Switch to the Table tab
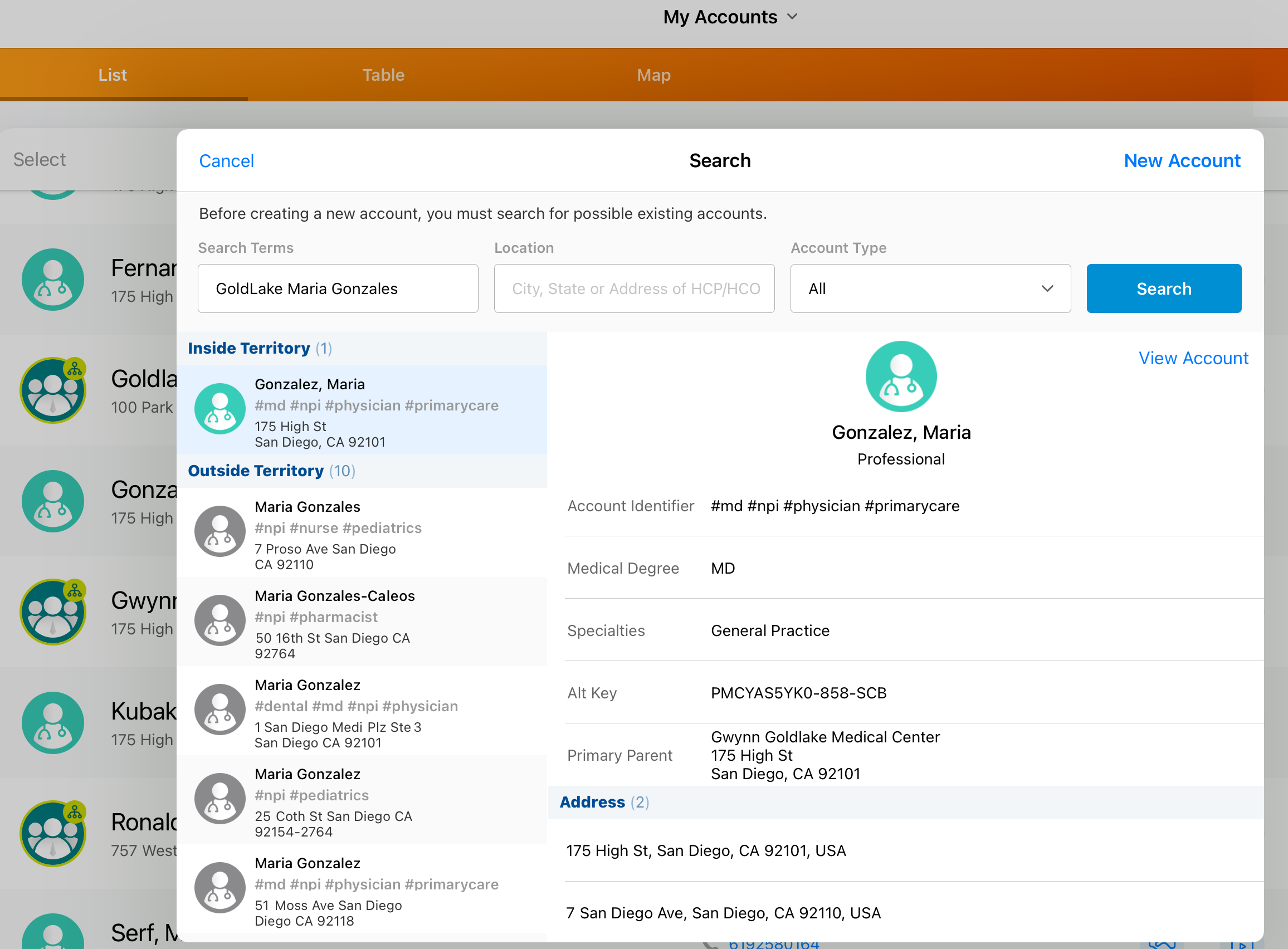 383,75
